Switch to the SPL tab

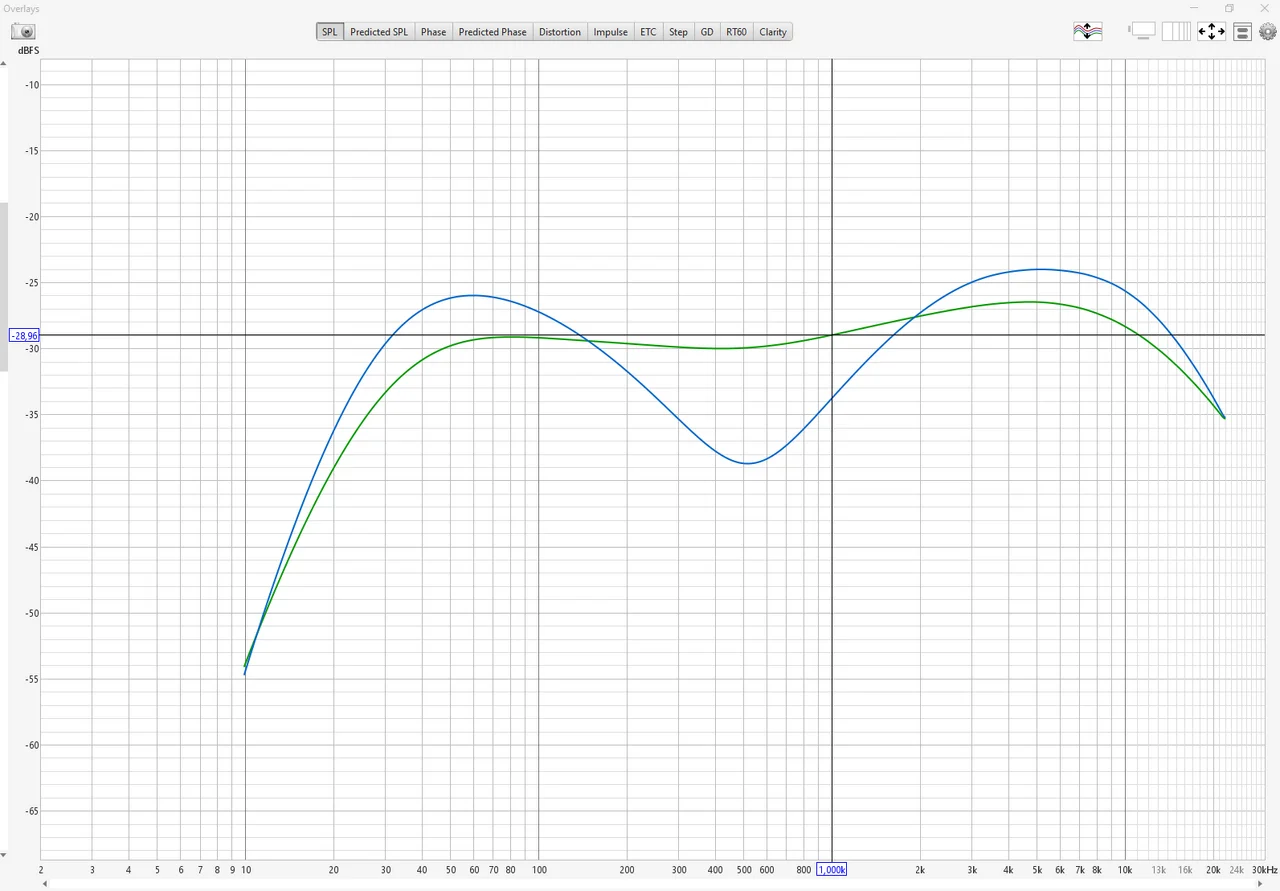point(329,32)
